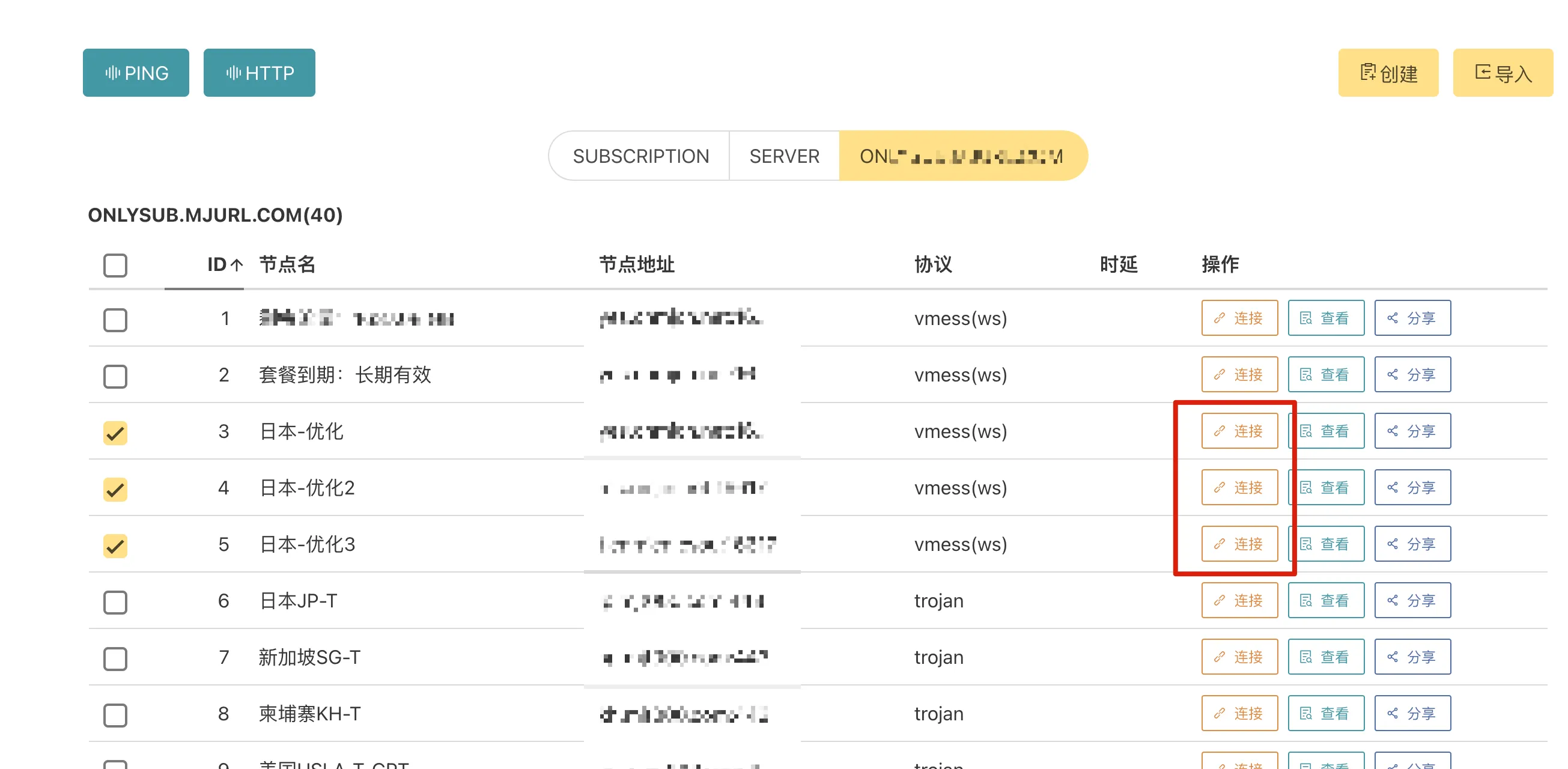Connect to node 日本-优化2

pyautogui.click(x=1239, y=488)
